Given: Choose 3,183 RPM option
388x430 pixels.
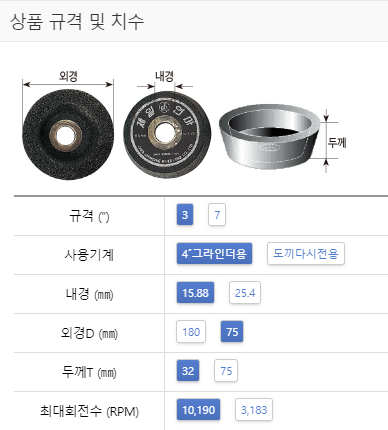Looking at the screenshot, I should pos(254,410).
